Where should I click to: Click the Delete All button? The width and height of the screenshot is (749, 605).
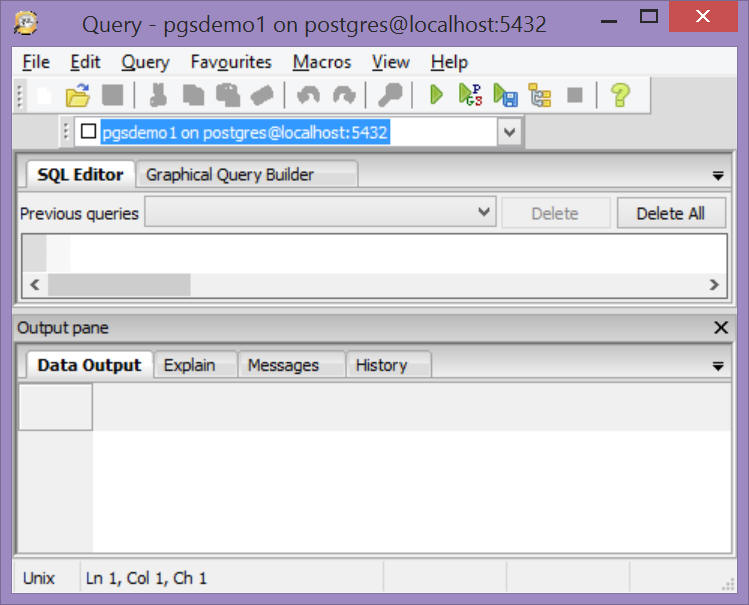(x=671, y=213)
